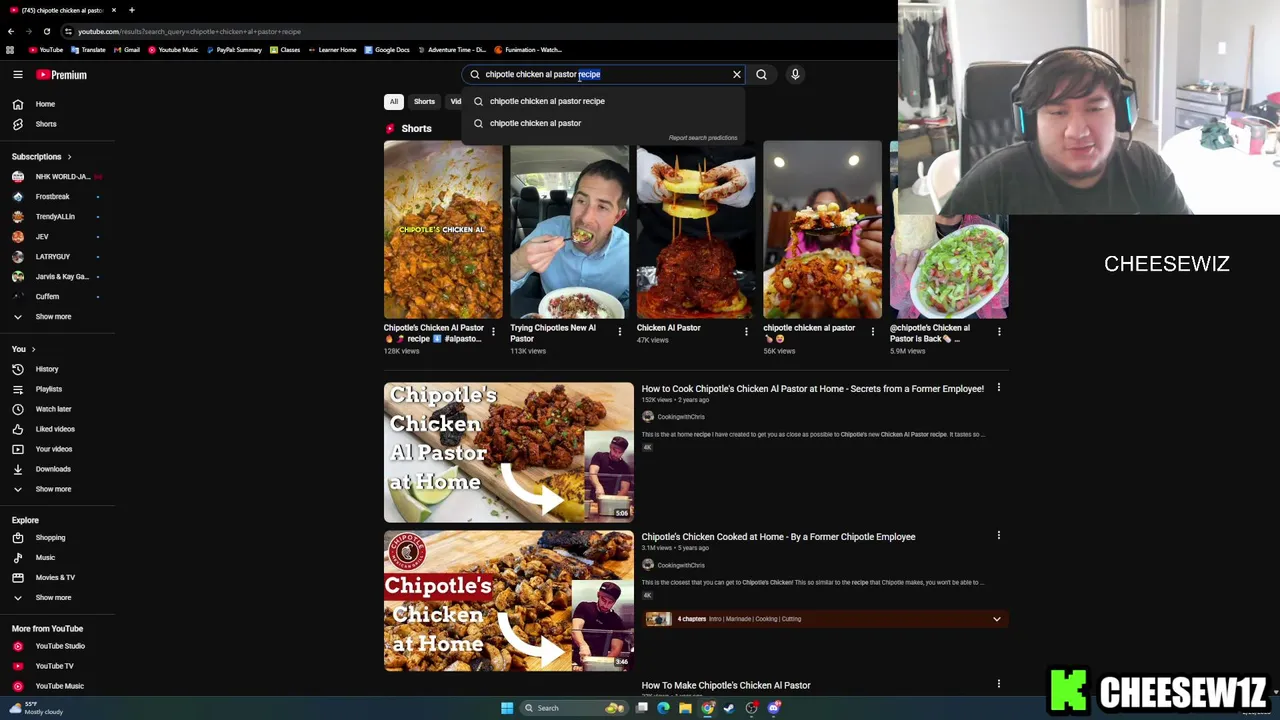Screen dimensions: 1280x720
Task: Expand the Subscriptions section
Action: click(42, 157)
